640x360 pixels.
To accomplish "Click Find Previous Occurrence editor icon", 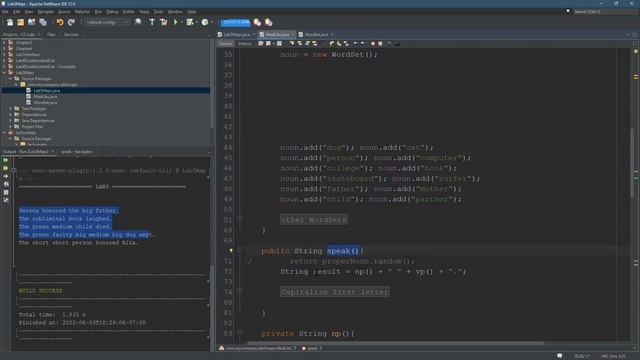I will [300, 44].
